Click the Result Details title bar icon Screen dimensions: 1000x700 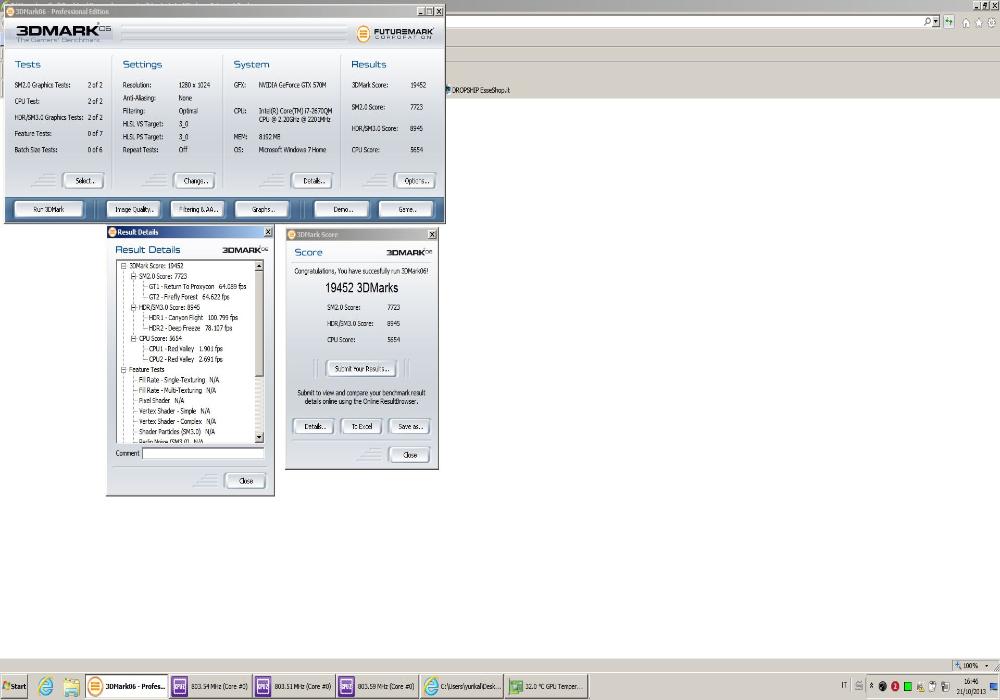(x=112, y=232)
